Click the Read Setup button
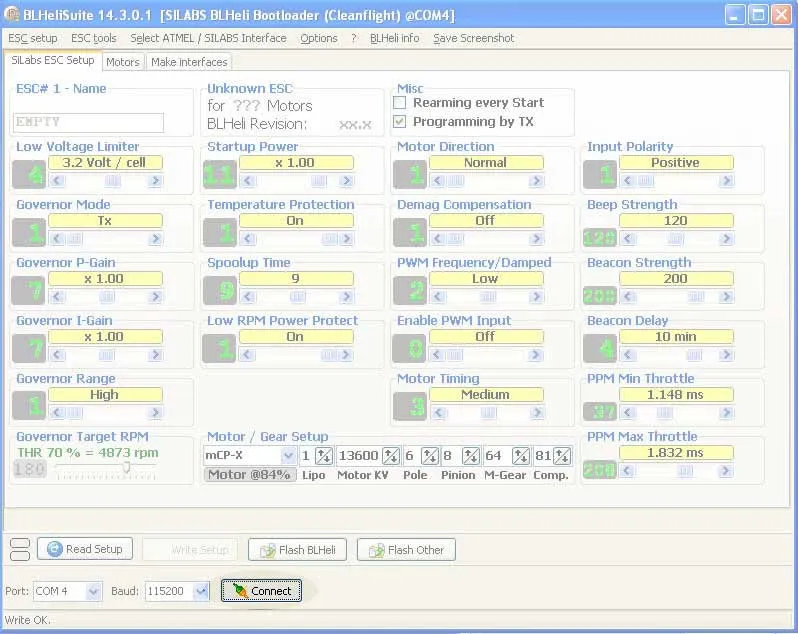The width and height of the screenshot is (798, 634). coord(85,549)
